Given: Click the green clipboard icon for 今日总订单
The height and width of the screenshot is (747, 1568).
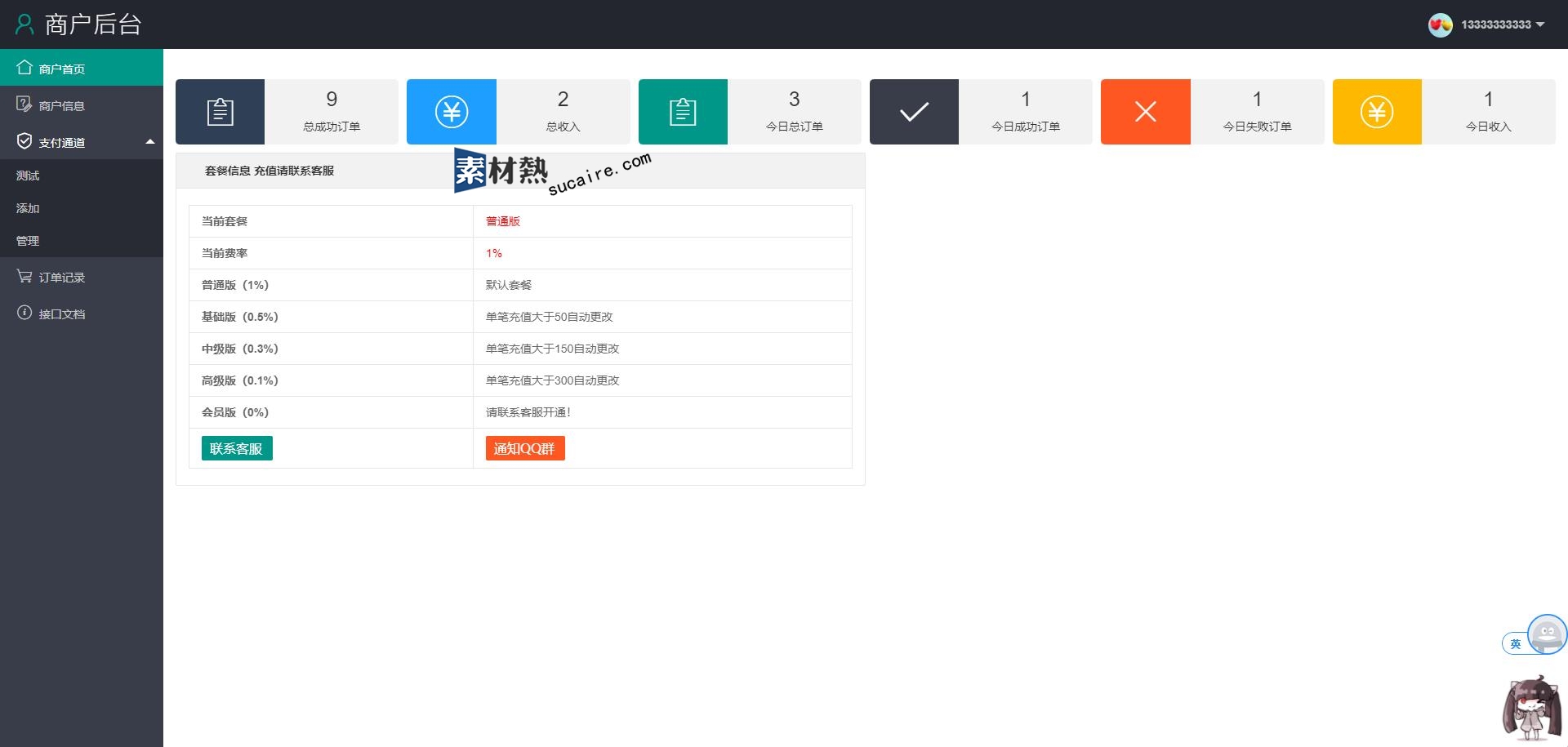Looking at the screenshot, I should click(683, 112).
